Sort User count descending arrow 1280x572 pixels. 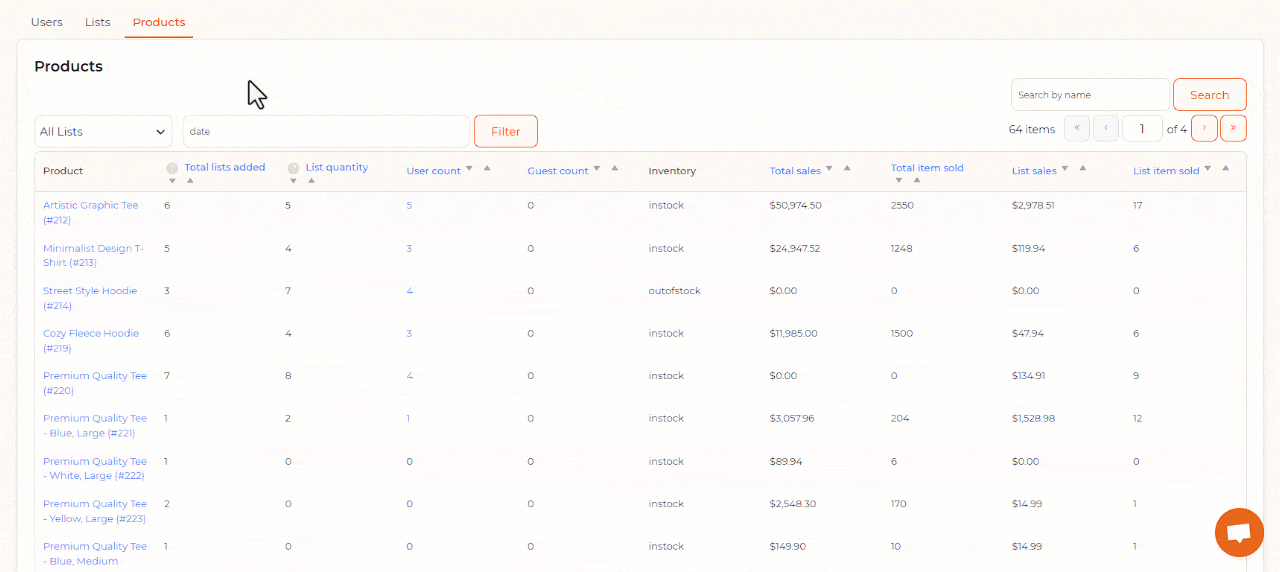(x=469, y=169)
